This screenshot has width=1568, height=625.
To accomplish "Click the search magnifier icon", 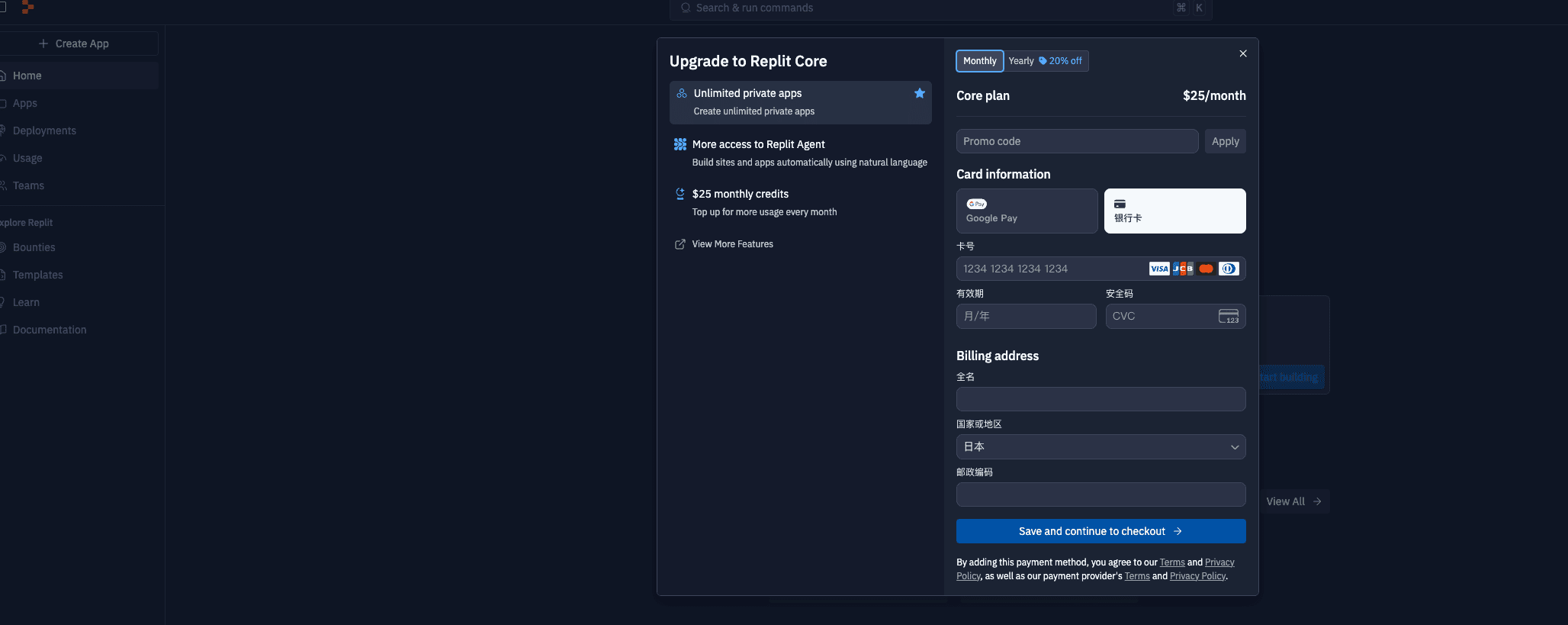I will click(x=686, y=8).
